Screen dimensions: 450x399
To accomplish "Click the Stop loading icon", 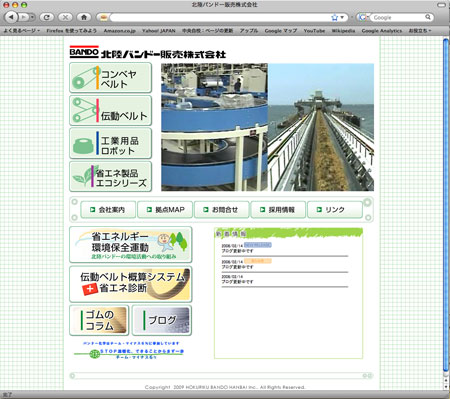I will [x=65, y=17].
